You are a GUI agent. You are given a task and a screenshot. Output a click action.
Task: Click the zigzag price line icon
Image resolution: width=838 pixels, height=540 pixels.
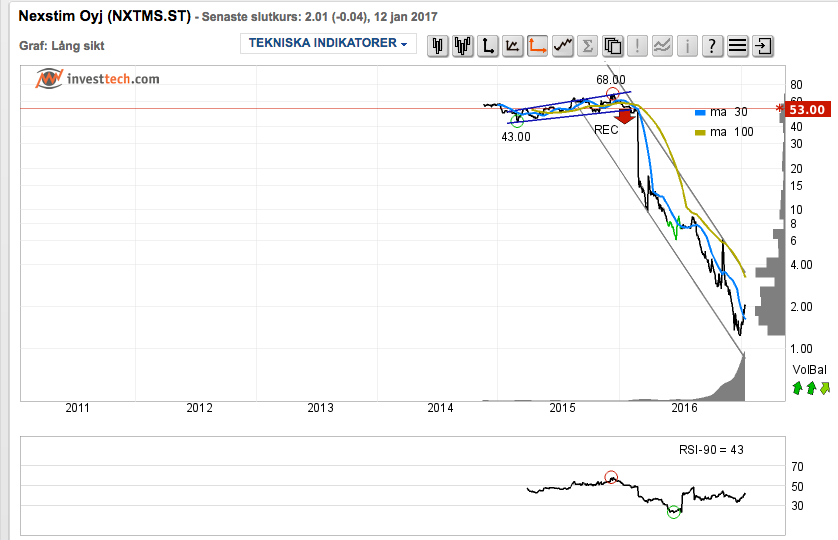(x=562, y=46)
